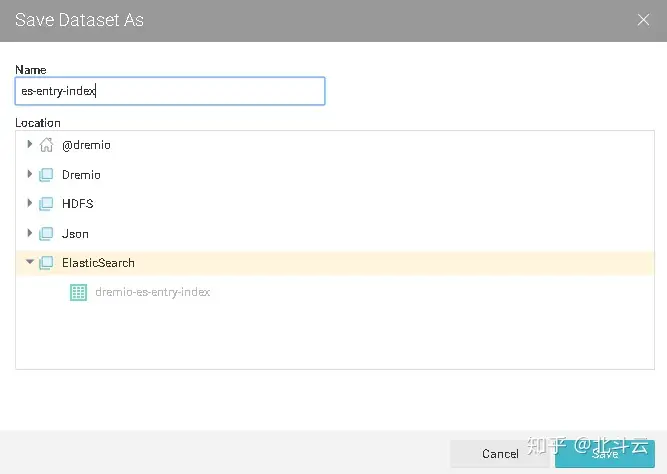Click the Json space icon
This screenshot has height=474, width=667.
click(46, 234)
